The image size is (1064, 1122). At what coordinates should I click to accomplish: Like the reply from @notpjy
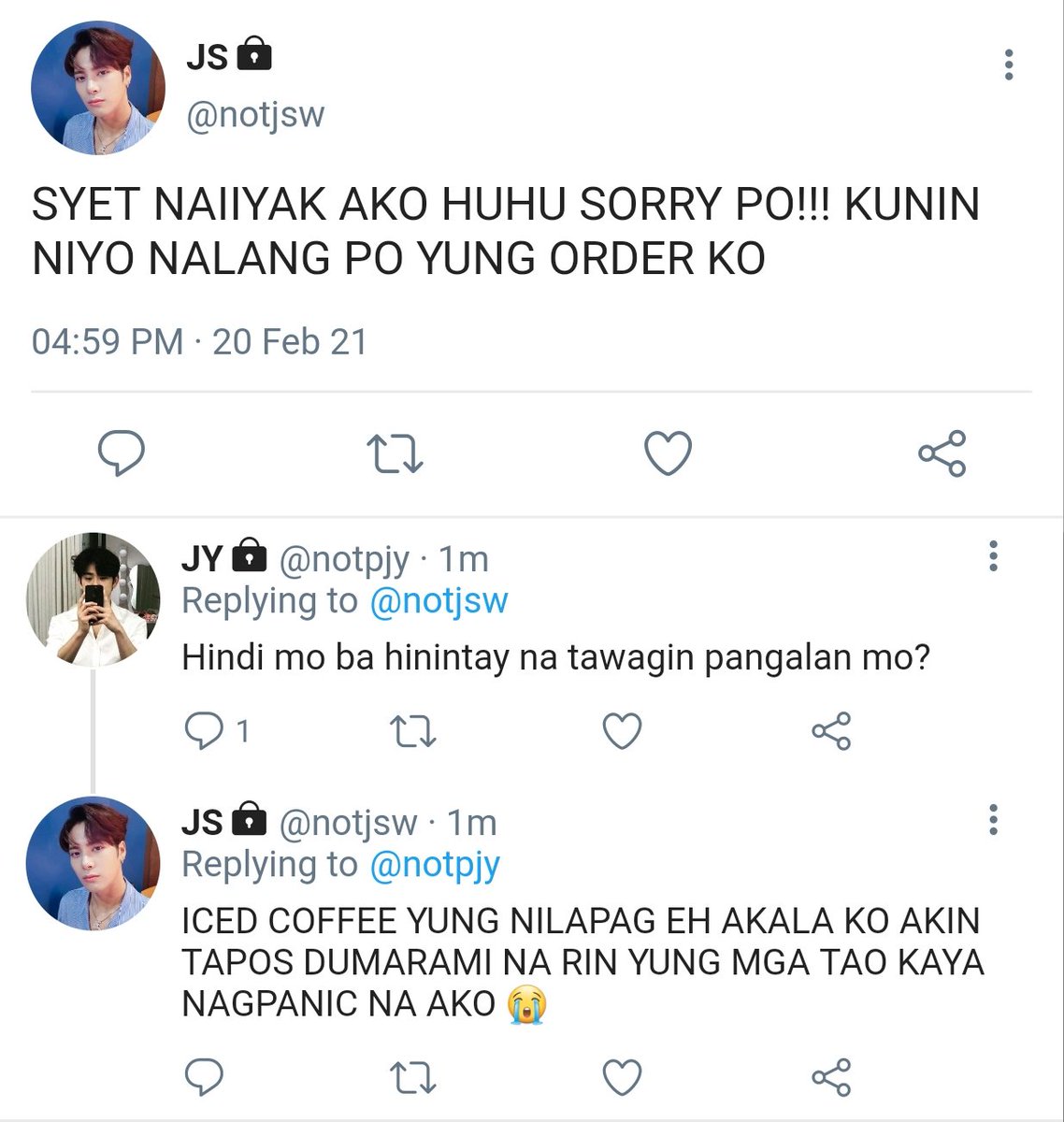point(622,731)
